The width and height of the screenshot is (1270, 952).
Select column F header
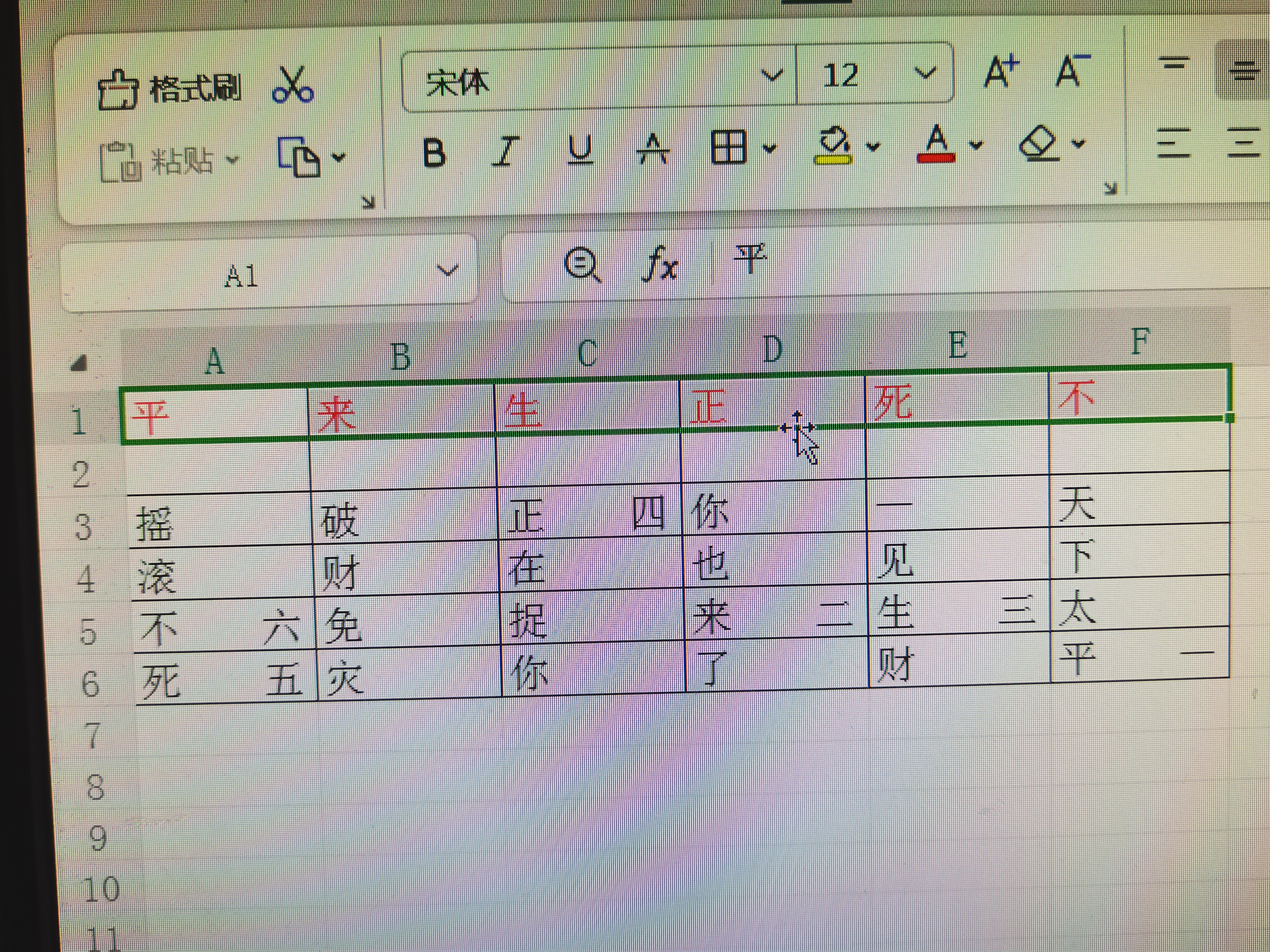[x=1140, y=340]
